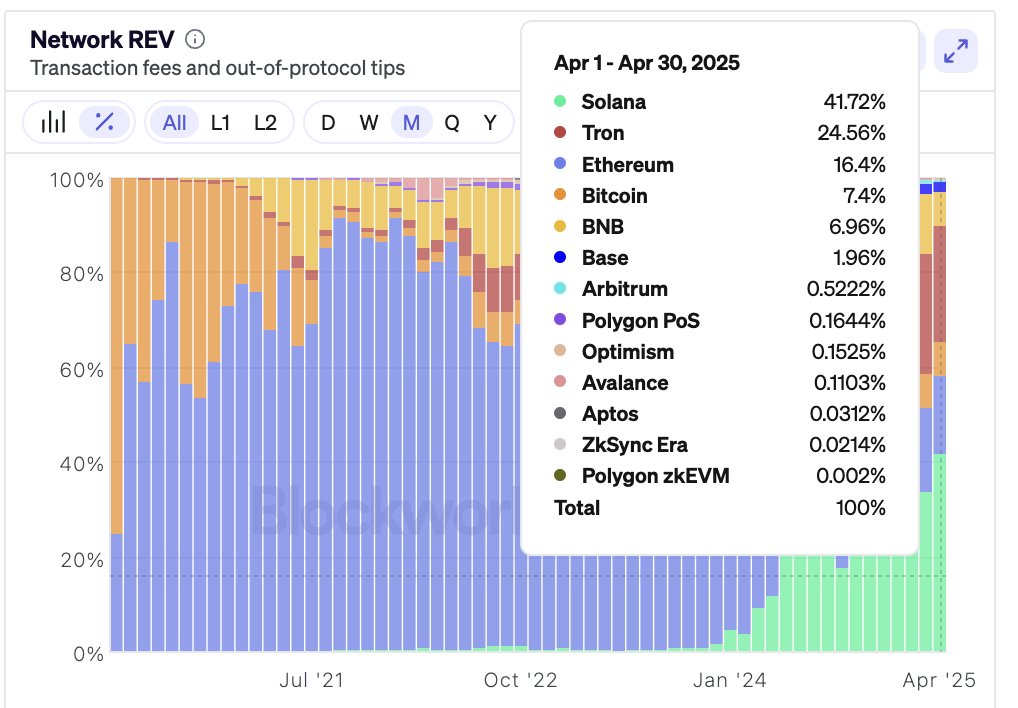Click the info icon beside Network REV
The image size is (1018, 708).
[x=195, y=40]
